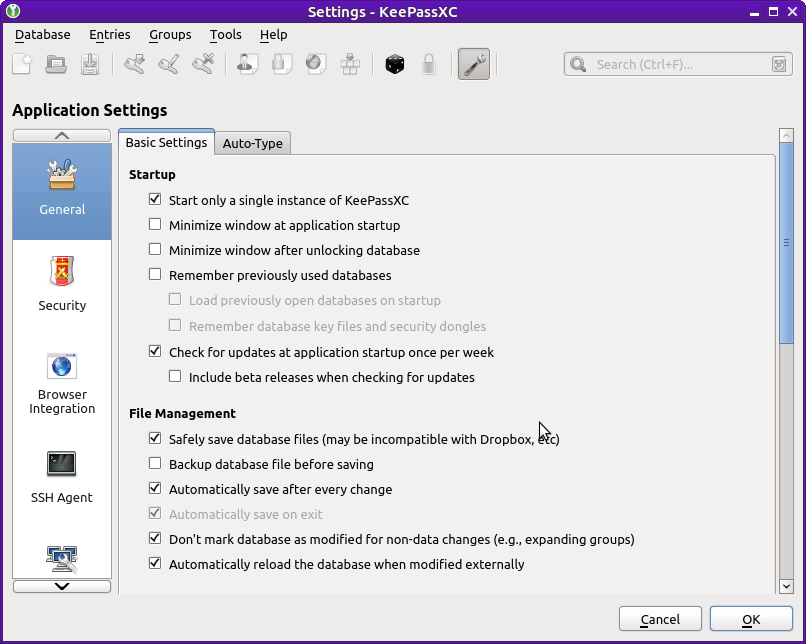Confirm settings with the OK button
The height and width of the screenshot is (644, 806).
pos(751,619)
